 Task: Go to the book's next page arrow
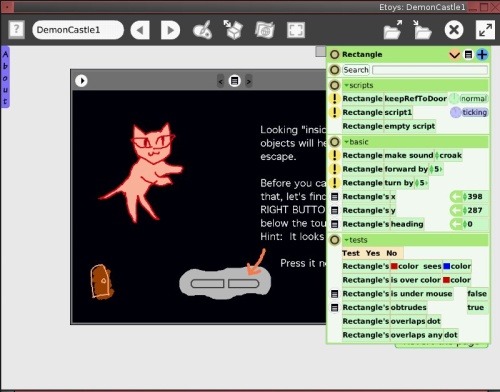248,81
